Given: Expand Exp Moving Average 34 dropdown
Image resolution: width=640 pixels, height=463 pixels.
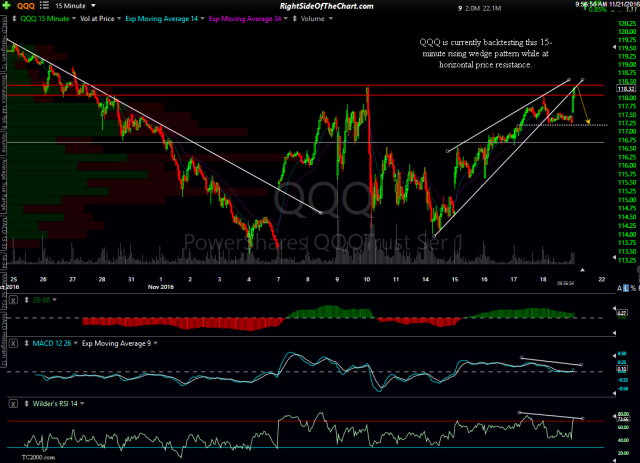Looking at the screenshot, I should click(x=286, y=19).
